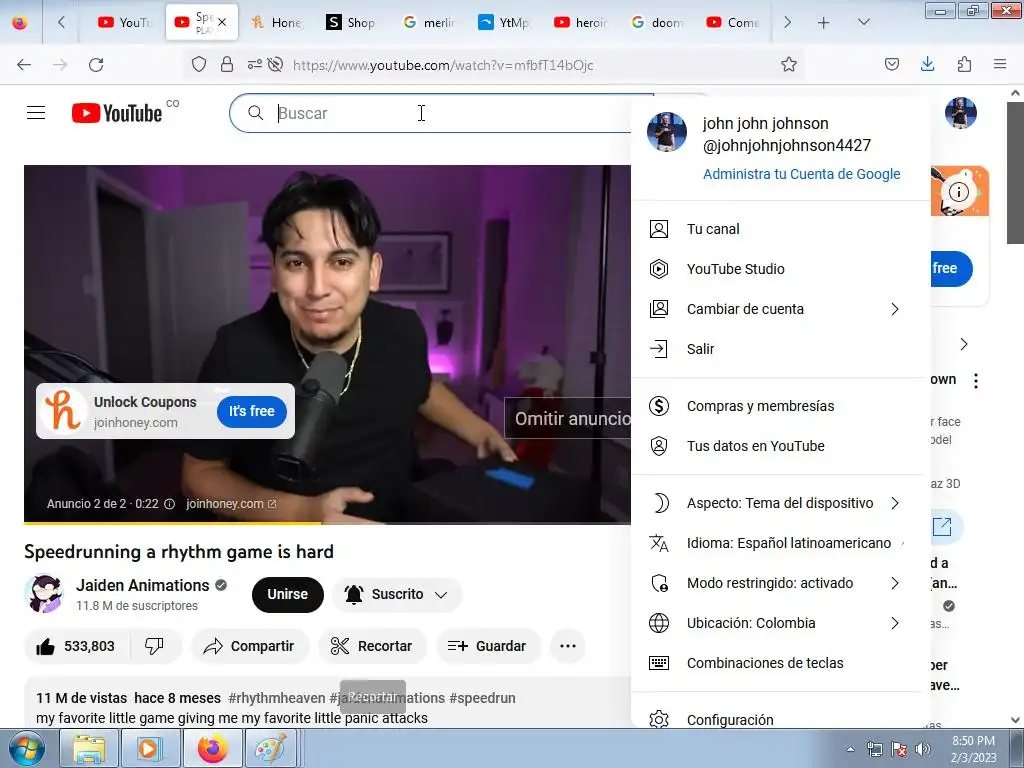Image resolution: width=1024 pixels, height=768 pixels.
Task: Close the active Spe playing tab
Action: 222,22
